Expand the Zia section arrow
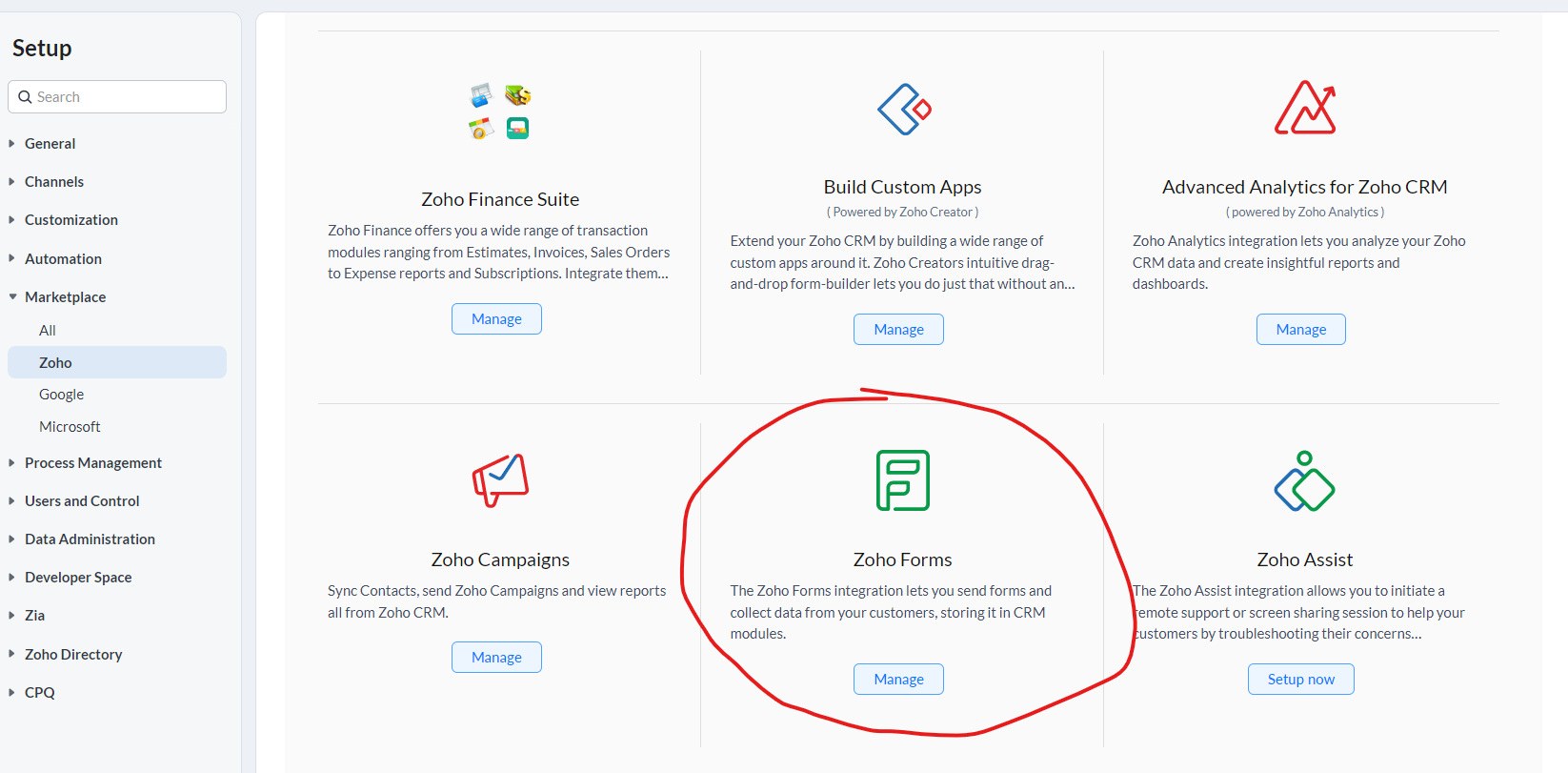Image resolution: width=1568 pixels, height=773 pixels. tap(12, 616)
